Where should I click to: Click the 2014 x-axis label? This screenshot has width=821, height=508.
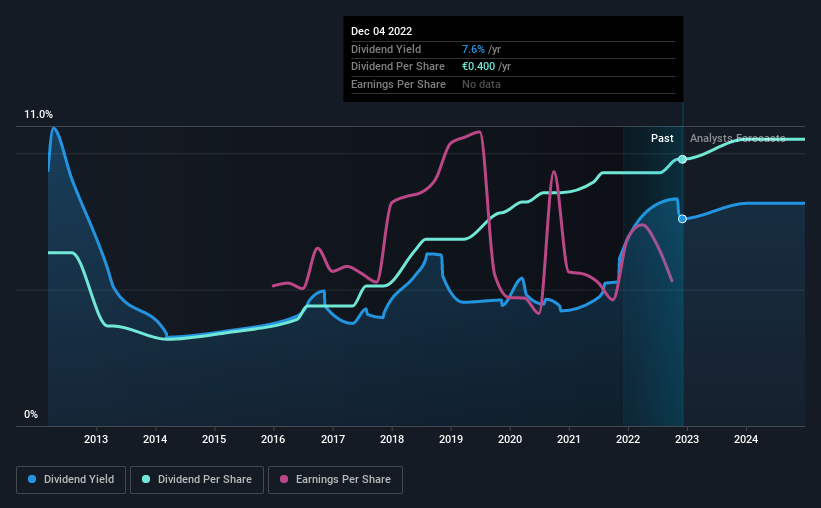155,439
